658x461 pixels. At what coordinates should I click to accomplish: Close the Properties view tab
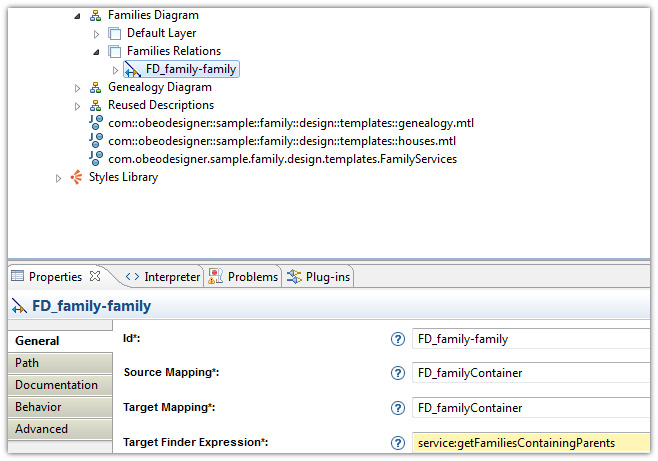pyautogui.click(x=95, y=276)
